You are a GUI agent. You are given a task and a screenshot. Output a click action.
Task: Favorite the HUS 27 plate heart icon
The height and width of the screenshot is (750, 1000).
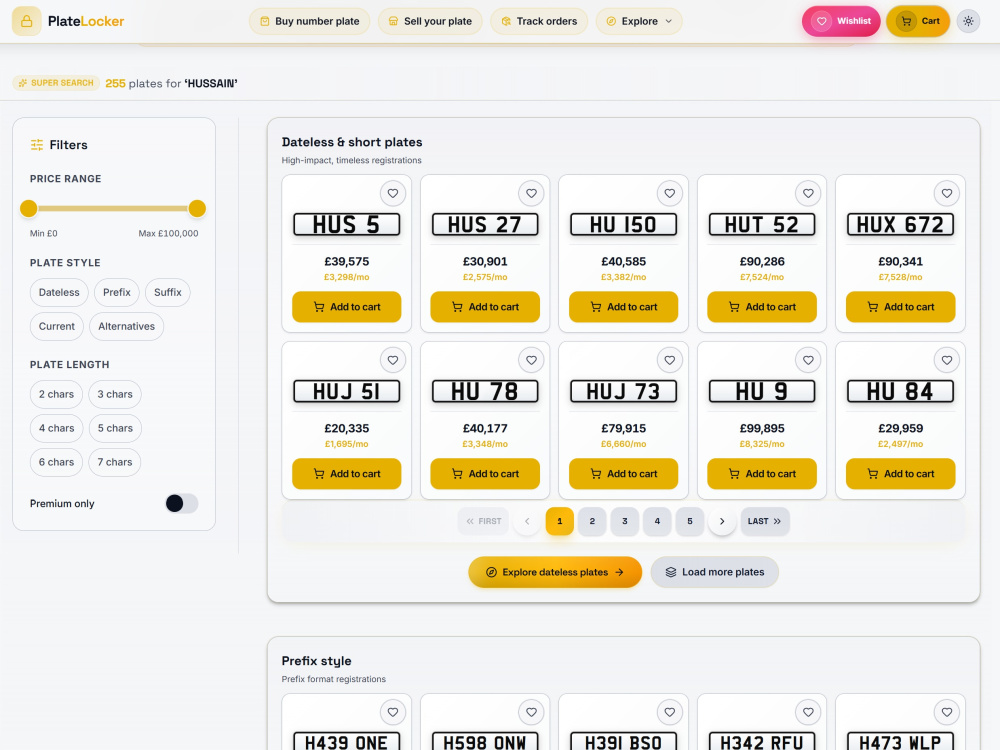[531, 193]
